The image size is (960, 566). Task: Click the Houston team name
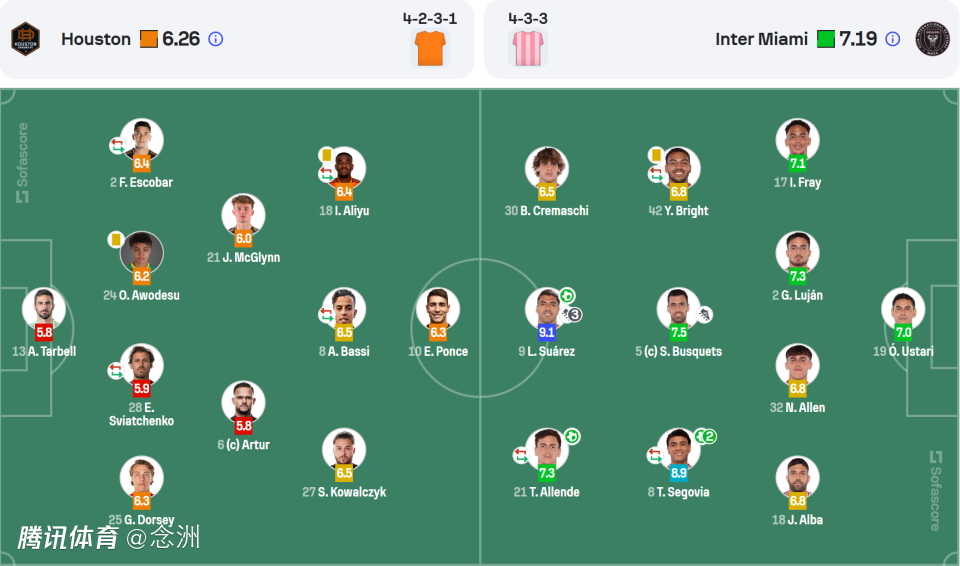[96, 39]
